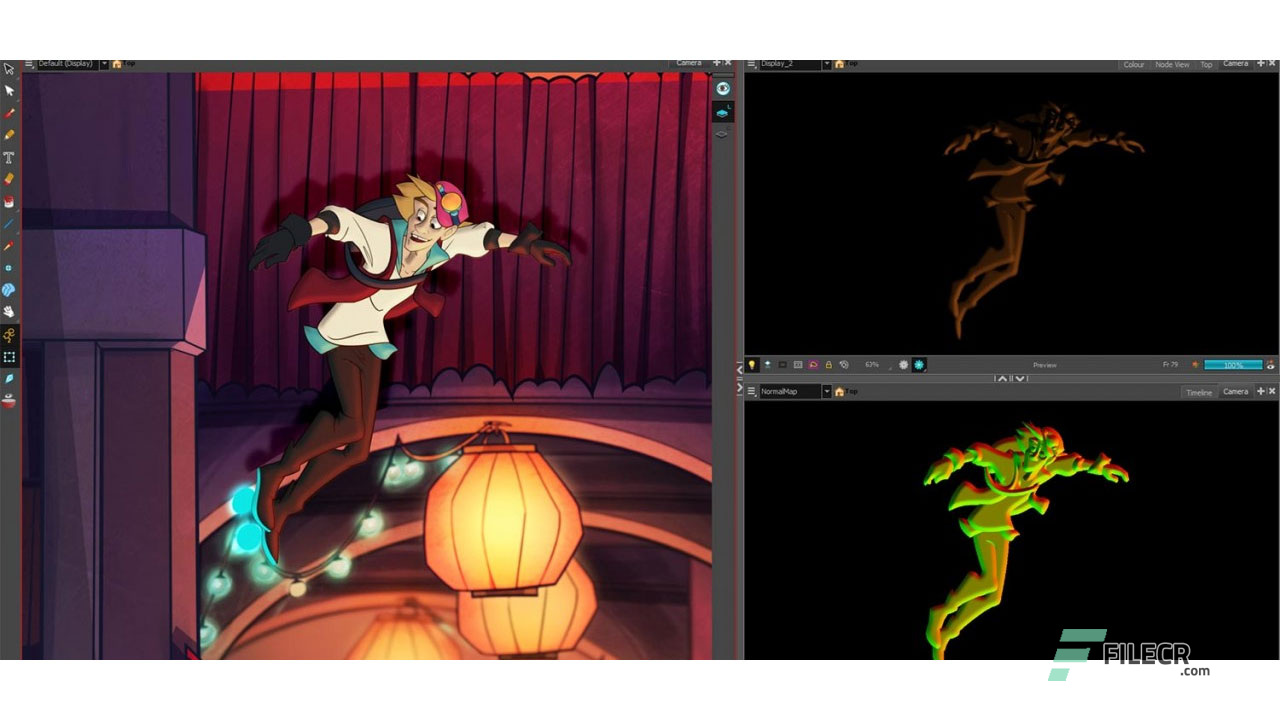This screenshot has height=720, width=1280.
Task: Switch to the Top tab in the upper right panel
Action: point(1206,64)
